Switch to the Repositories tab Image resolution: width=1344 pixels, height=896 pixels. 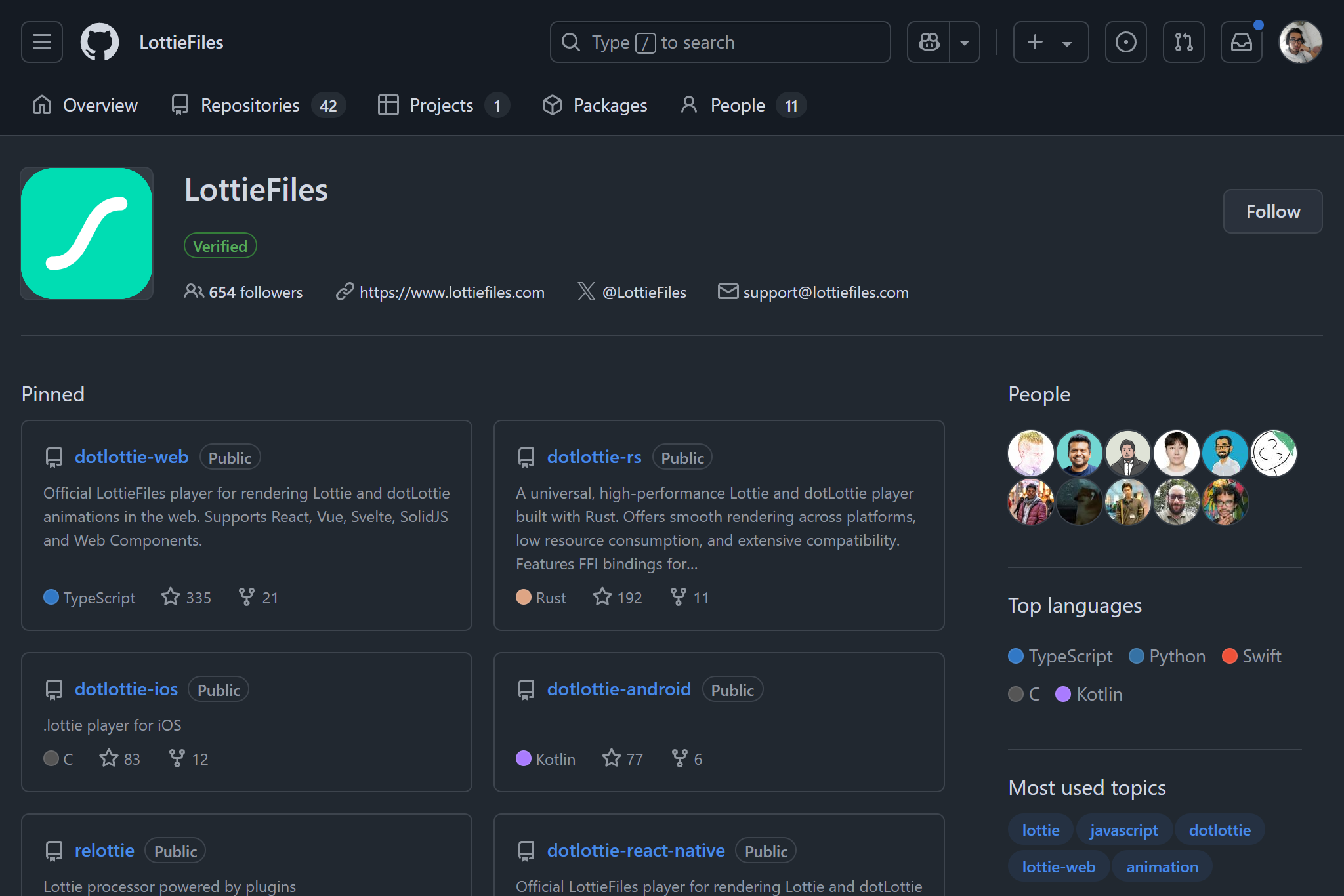[250, 105]
